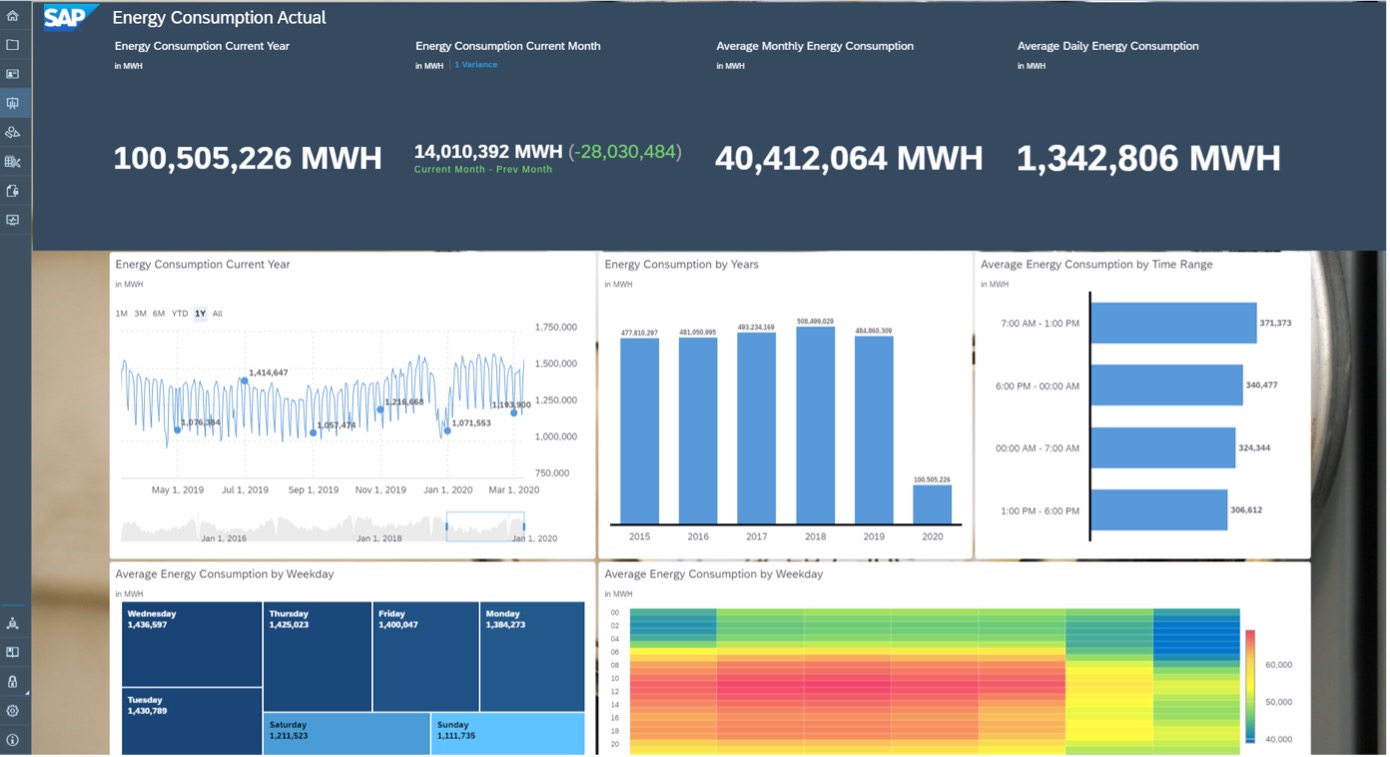Image resolution: width=1390 pixels, height=757 pixels.
Task: Open the data grid tools icon
Action: click(13, 161)
